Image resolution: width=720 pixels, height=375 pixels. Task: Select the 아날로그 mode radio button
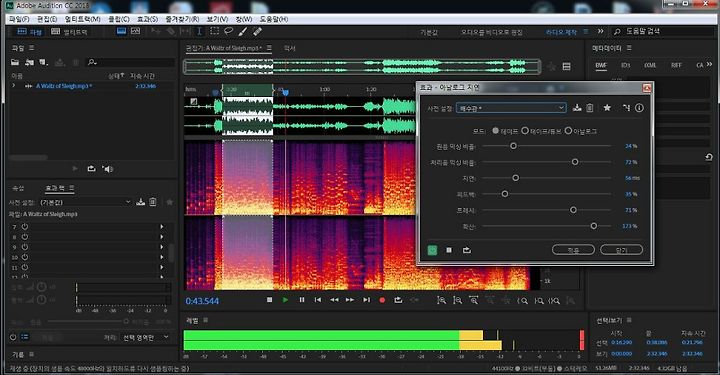coord(568,131)
